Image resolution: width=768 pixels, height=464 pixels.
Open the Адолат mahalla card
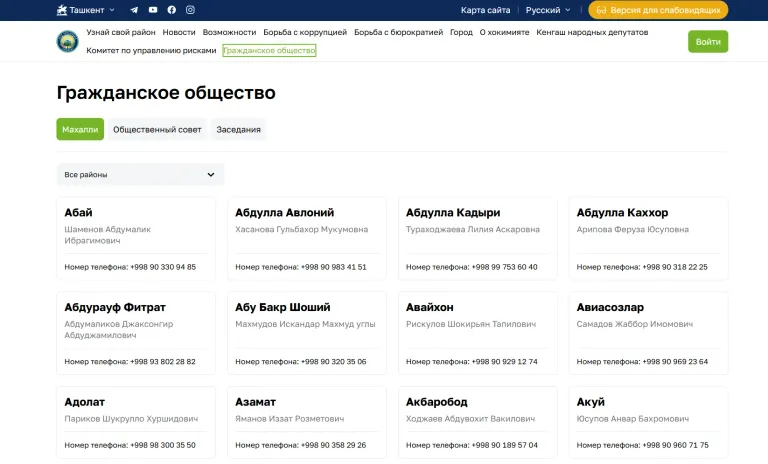pos(136,422)
